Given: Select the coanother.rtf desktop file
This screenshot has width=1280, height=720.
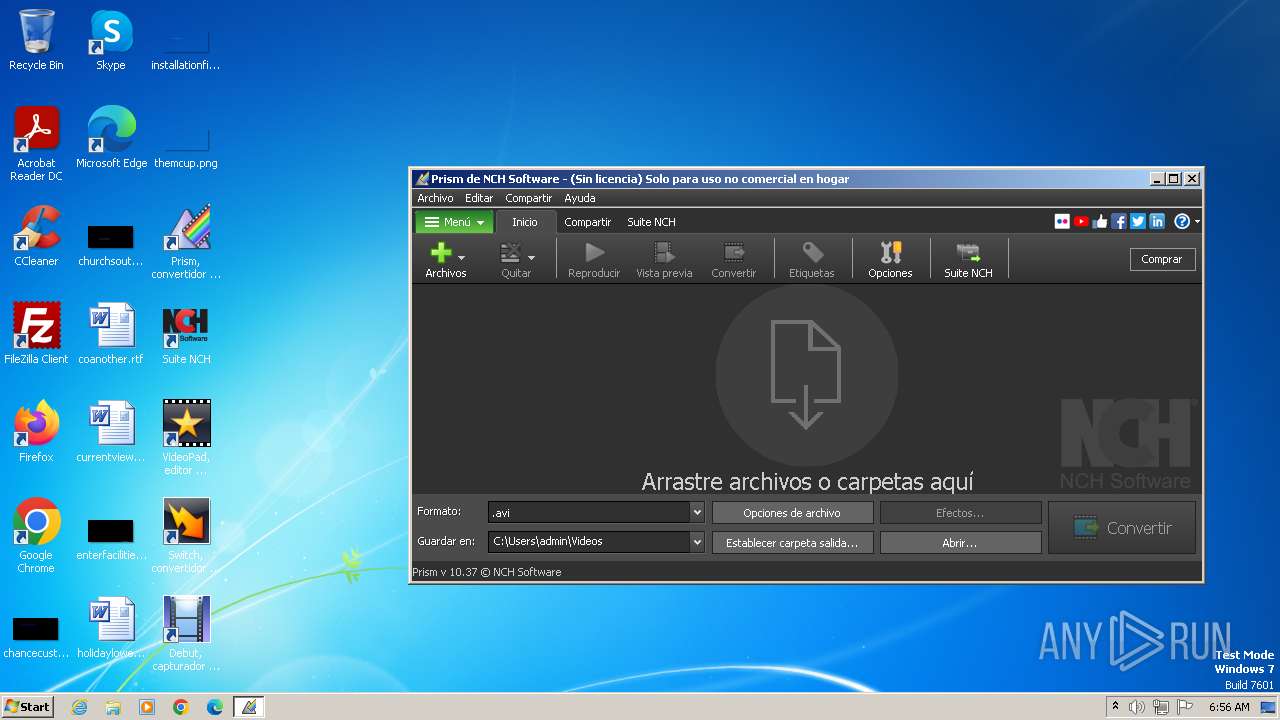Looking at the screenshot, I should point(111,333).
